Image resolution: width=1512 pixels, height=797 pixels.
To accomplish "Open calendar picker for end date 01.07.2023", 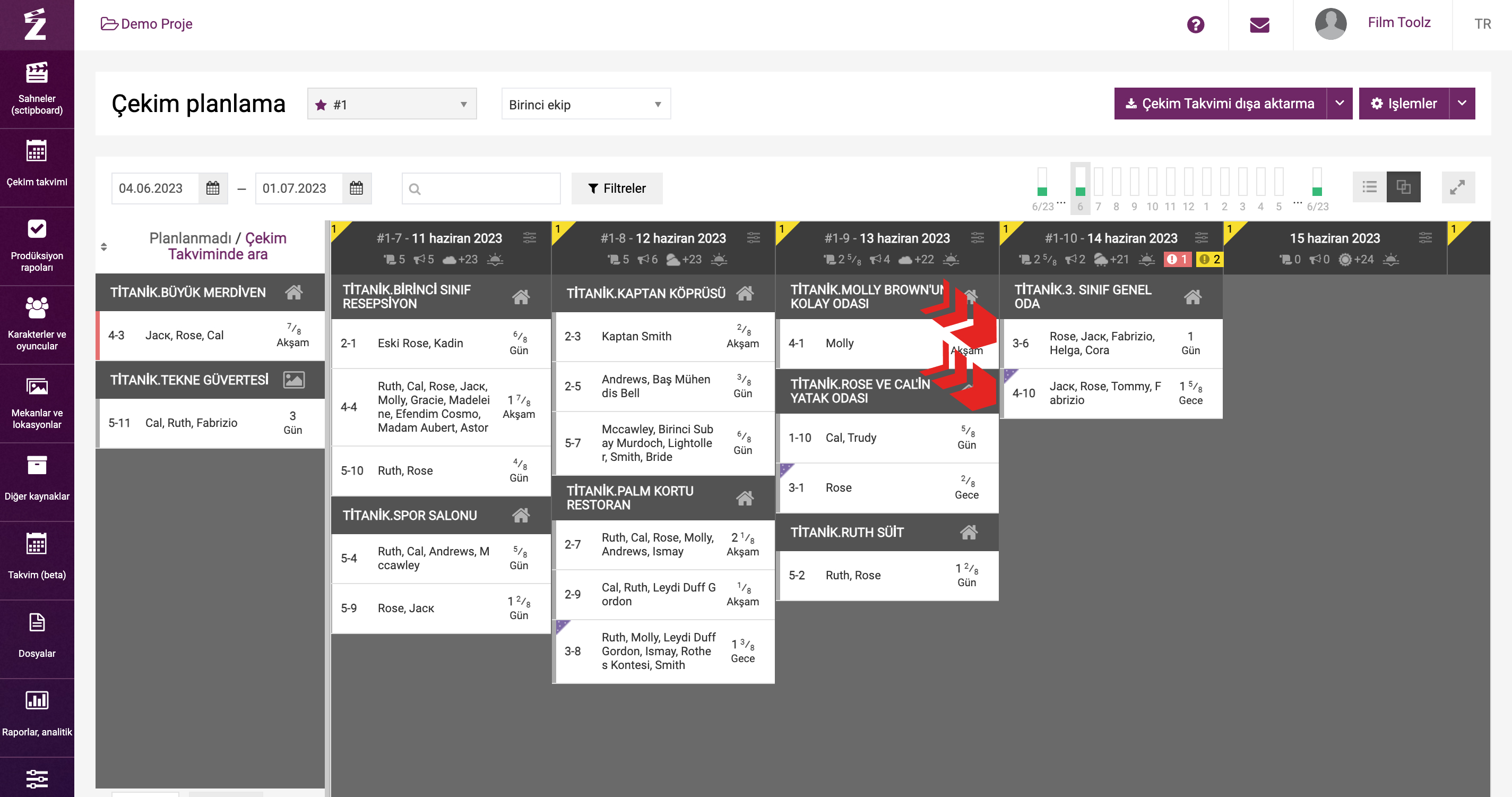I will [357, 188].
